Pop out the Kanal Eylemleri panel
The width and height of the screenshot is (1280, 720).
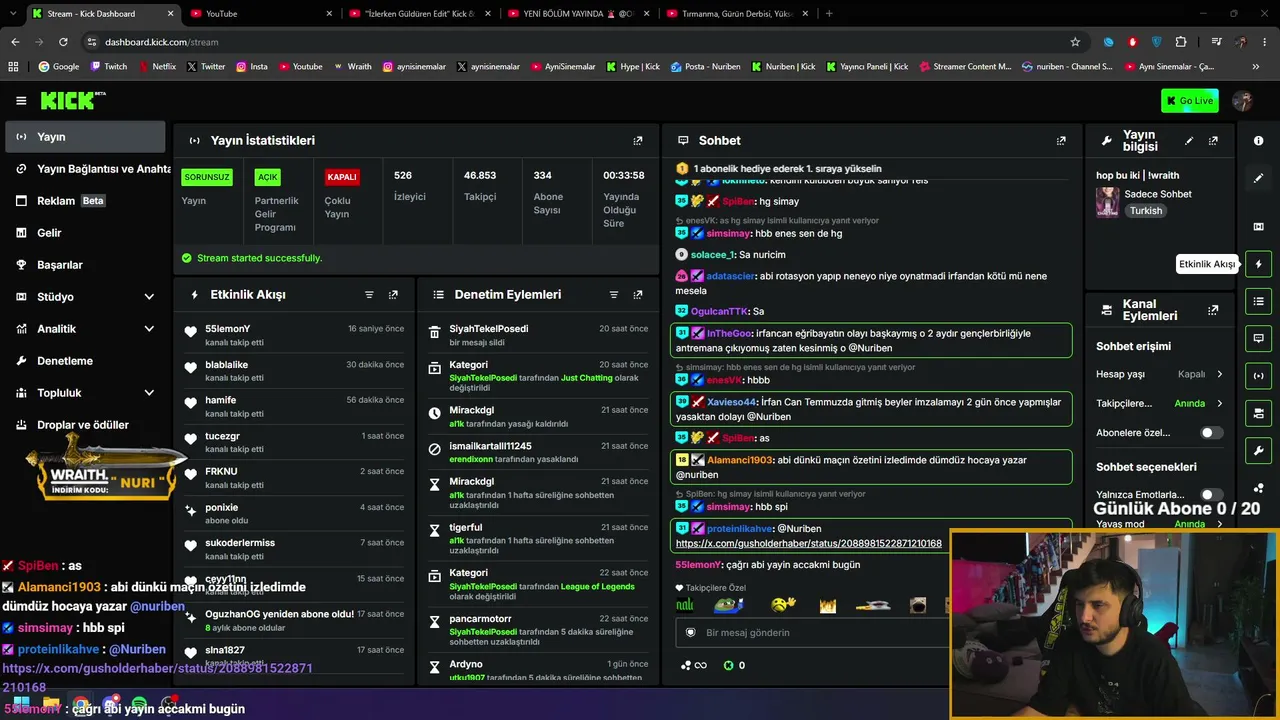pyautogui.click(x=1213, y=310)
